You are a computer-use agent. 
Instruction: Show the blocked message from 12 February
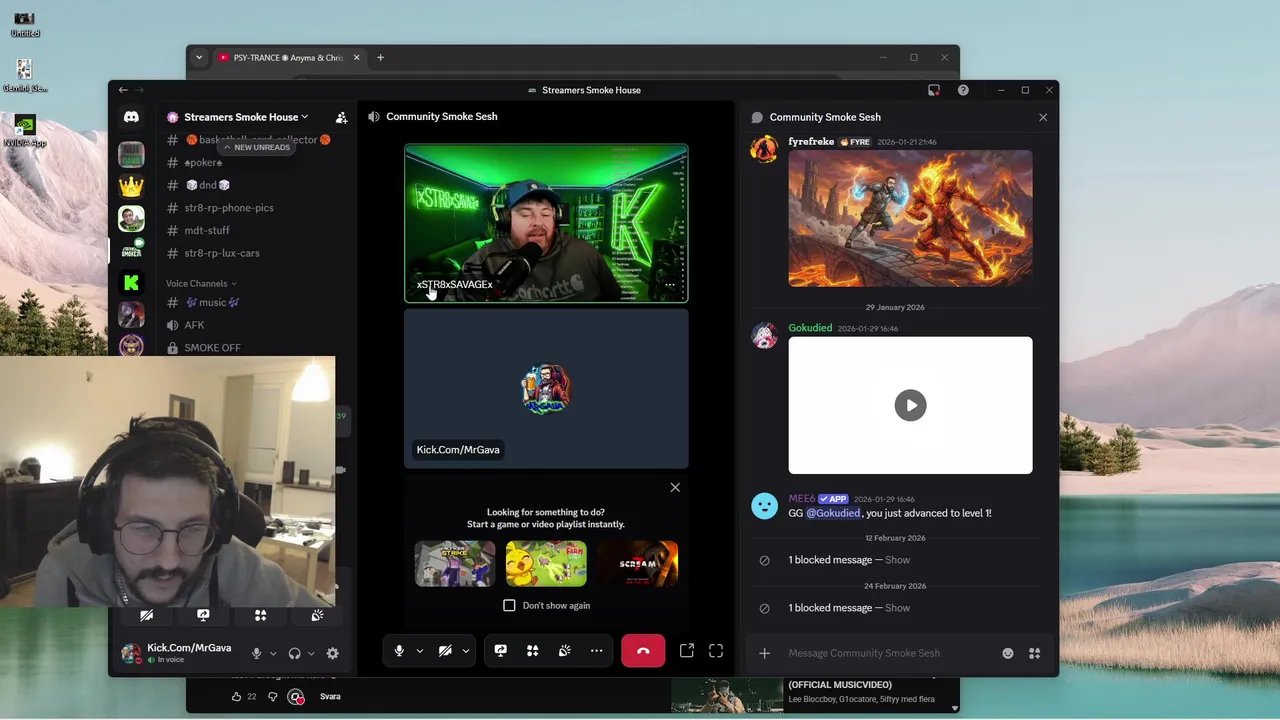(x=897, y=560)
